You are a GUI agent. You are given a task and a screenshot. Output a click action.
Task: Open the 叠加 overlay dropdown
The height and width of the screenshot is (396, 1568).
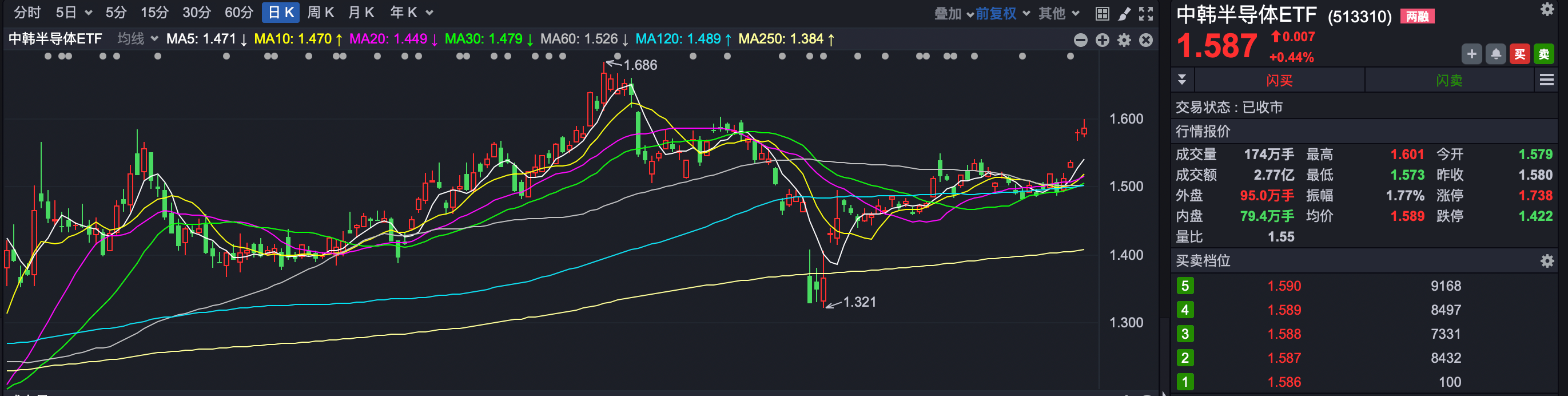point(953,13)
